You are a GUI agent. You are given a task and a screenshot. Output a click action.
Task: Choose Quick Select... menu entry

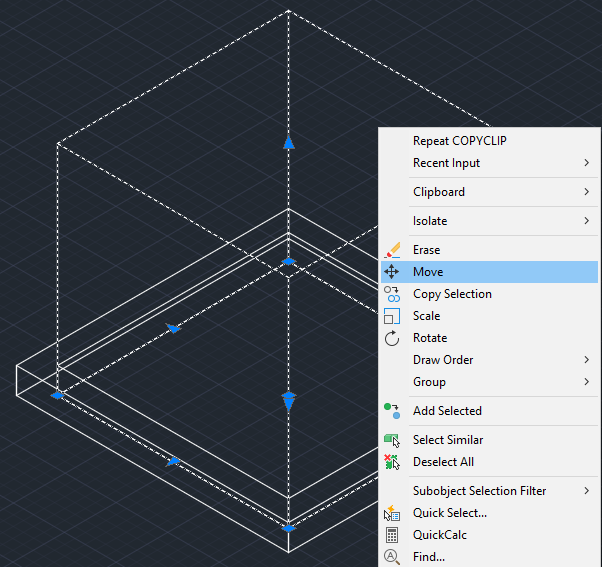[x=490, y=513]
